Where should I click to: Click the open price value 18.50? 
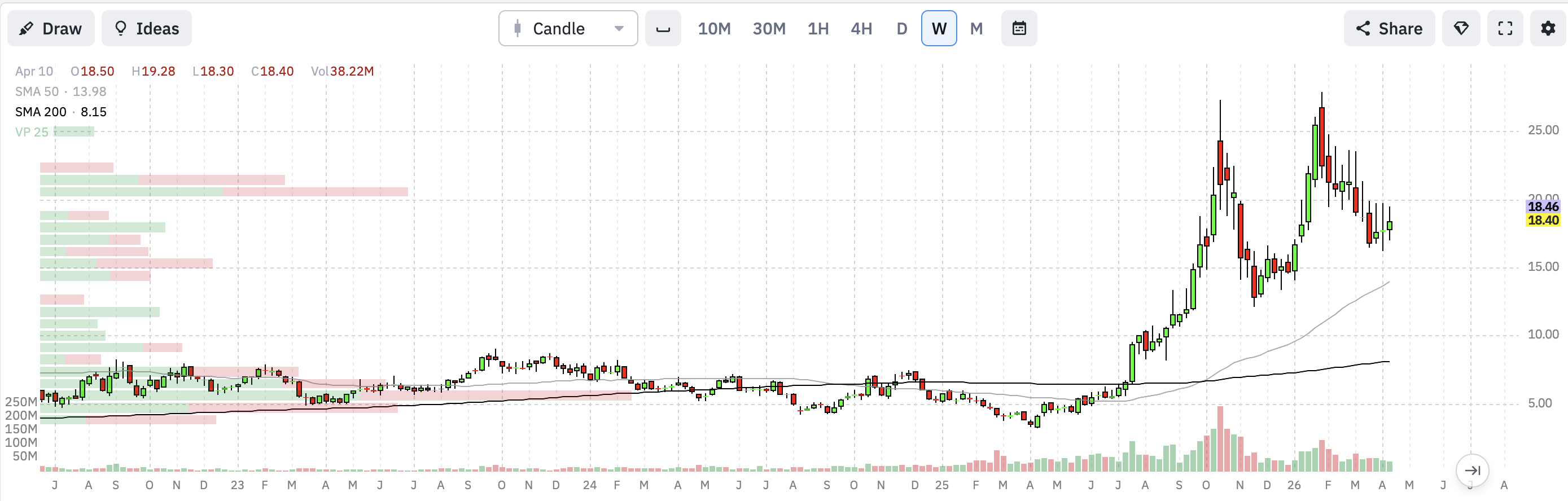98,71
